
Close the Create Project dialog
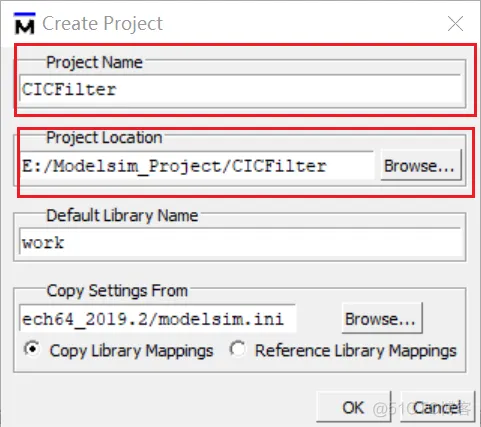pos(455,24)
